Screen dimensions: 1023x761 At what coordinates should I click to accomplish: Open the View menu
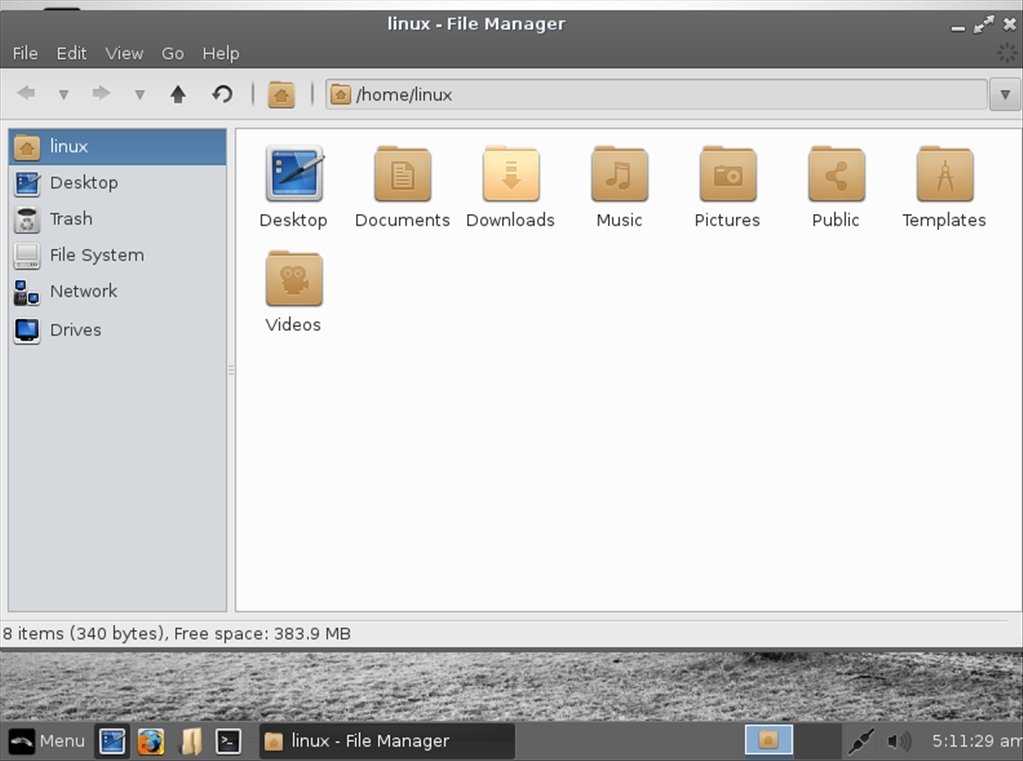point(124,54)
